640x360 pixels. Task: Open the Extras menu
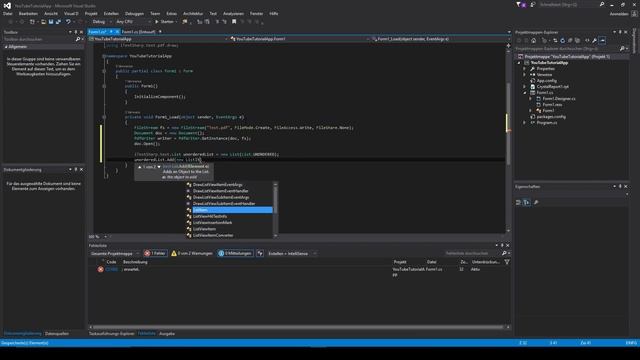tap(171, 13)
